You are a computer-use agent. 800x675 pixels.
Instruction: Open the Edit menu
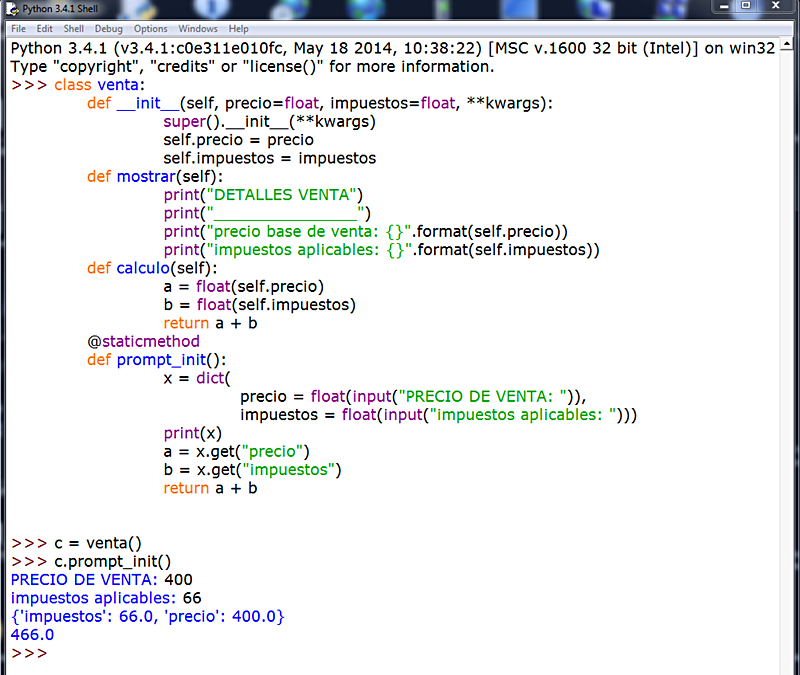[44, 28]
